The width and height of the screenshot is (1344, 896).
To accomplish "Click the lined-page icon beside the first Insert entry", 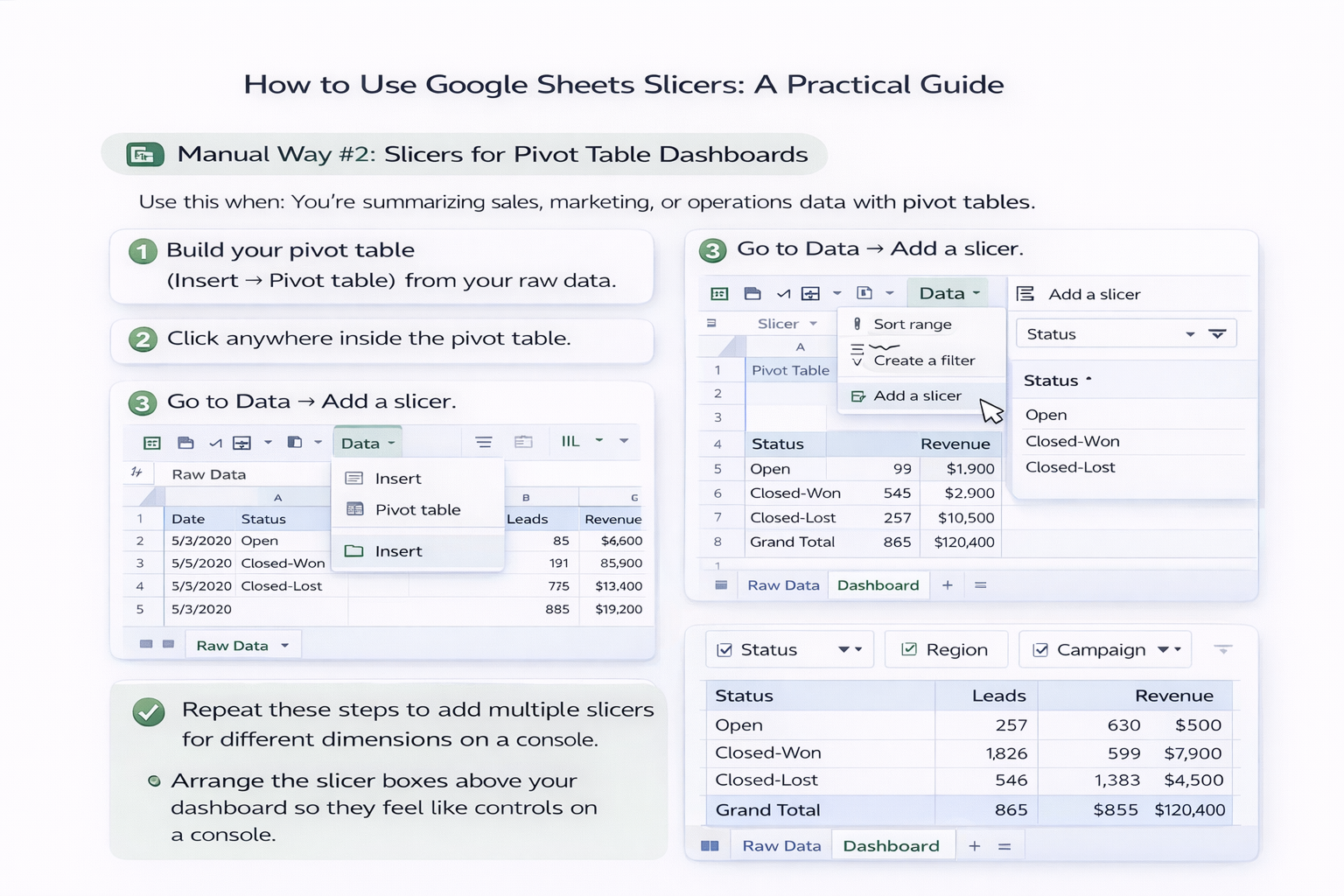I will 354,478.
